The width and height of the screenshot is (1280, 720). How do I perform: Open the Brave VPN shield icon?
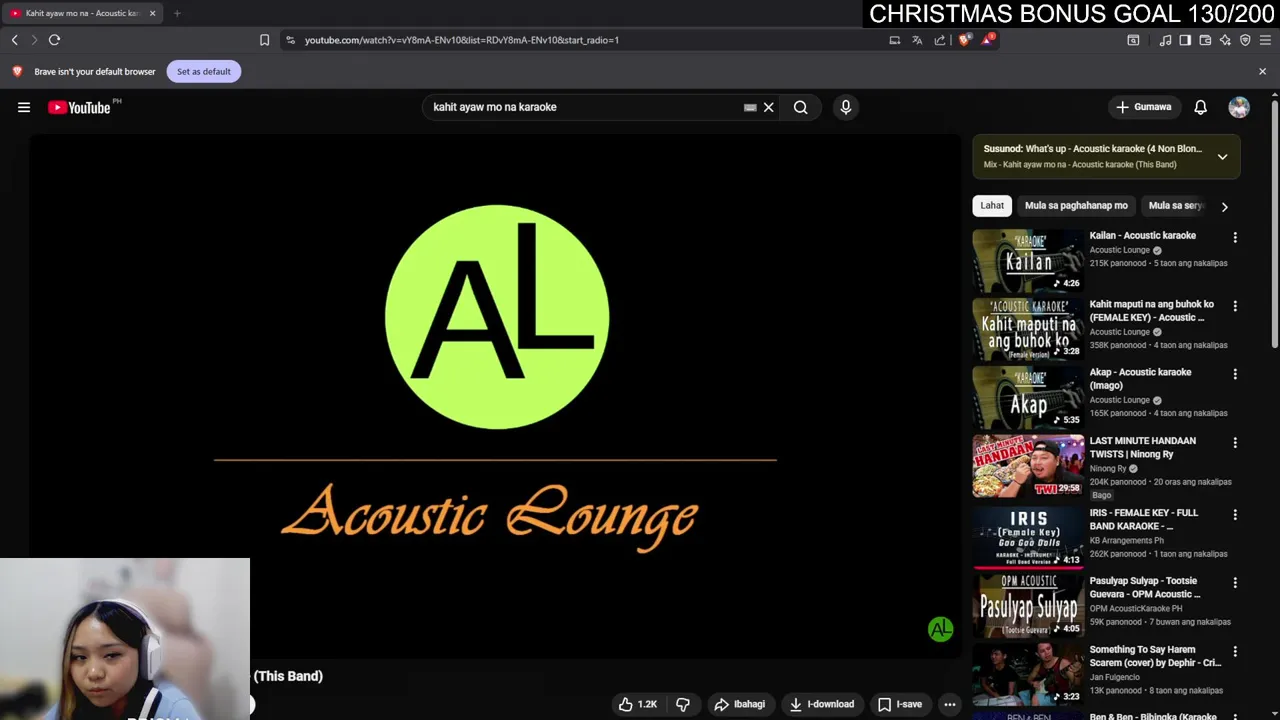1245,40
